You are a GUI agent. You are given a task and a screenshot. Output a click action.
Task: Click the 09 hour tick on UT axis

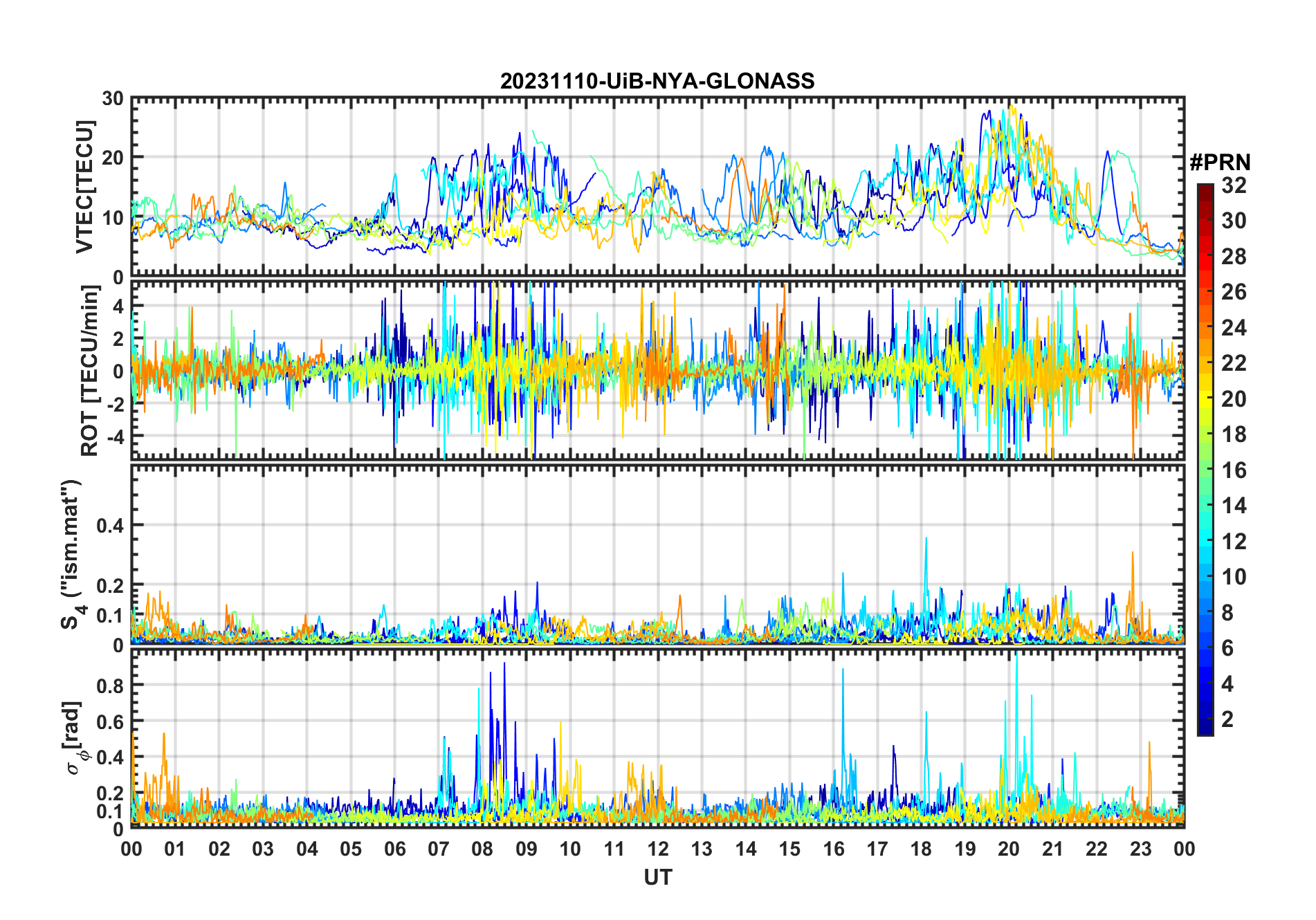pyautogui.click(x=527, y=849)
